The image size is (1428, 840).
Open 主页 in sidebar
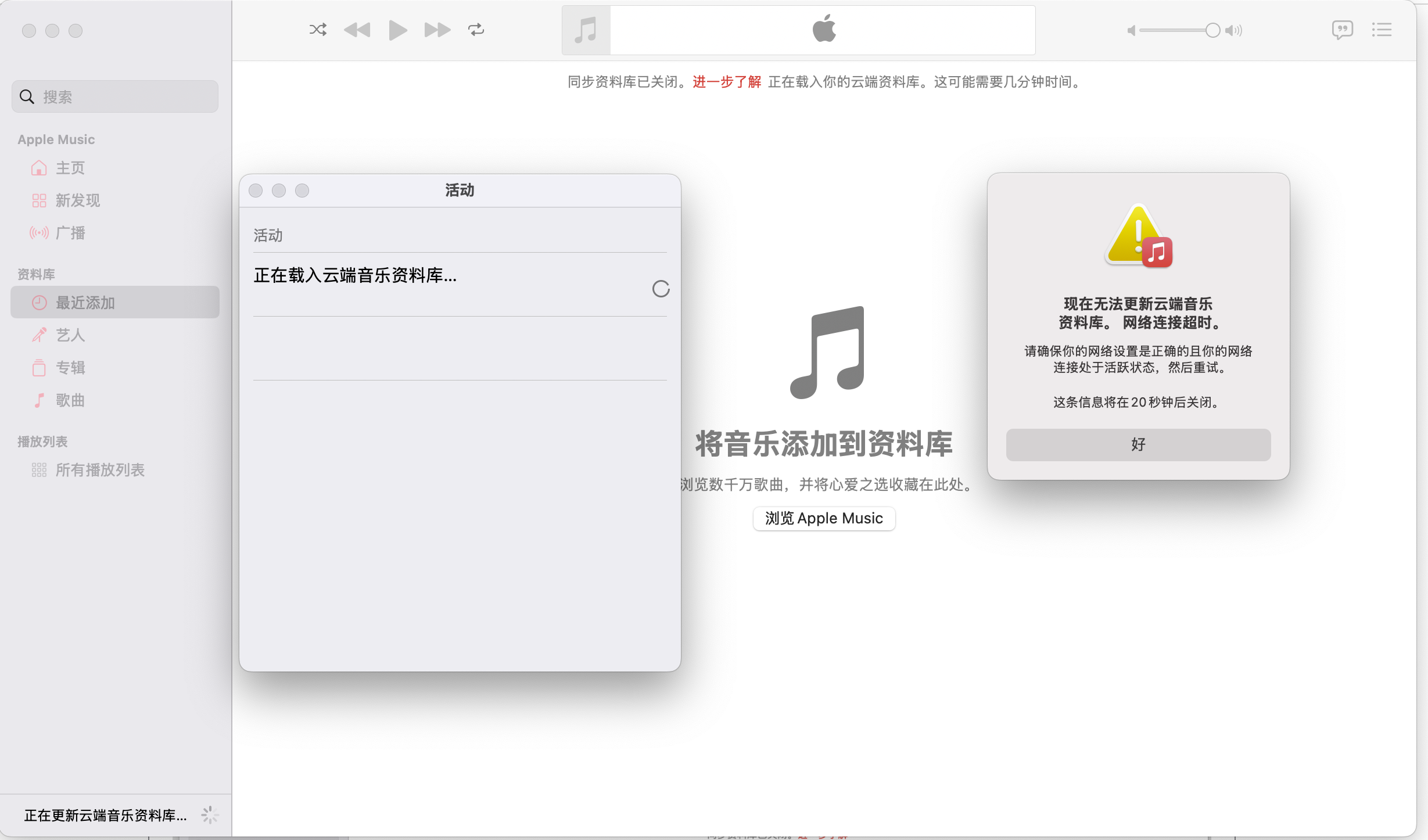[70, 168]
